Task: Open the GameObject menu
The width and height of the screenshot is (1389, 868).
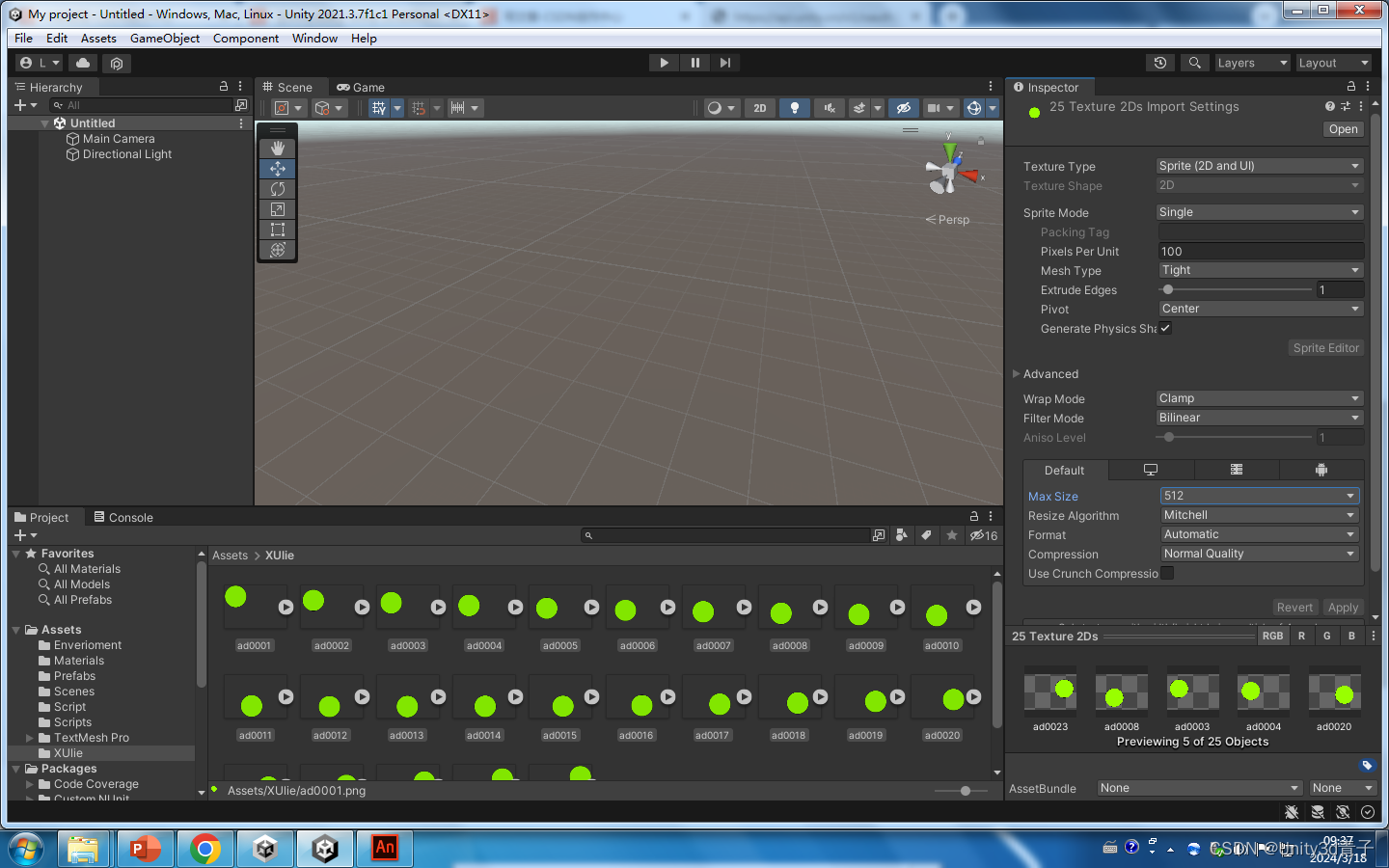Action: 165,39
